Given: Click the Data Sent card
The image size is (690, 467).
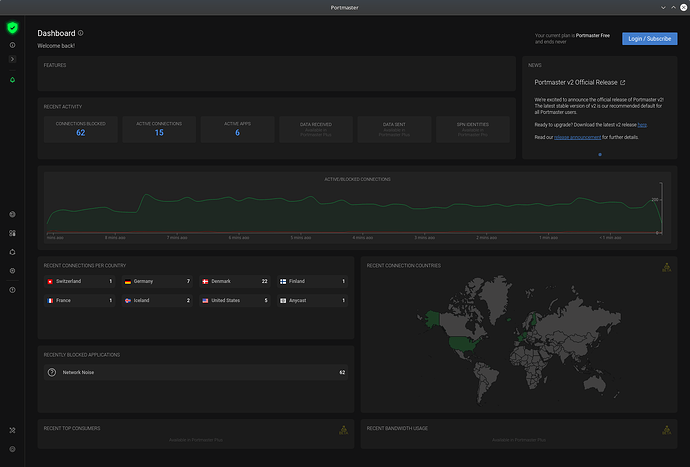Looking at the screenshot, I should coord(394,129).
